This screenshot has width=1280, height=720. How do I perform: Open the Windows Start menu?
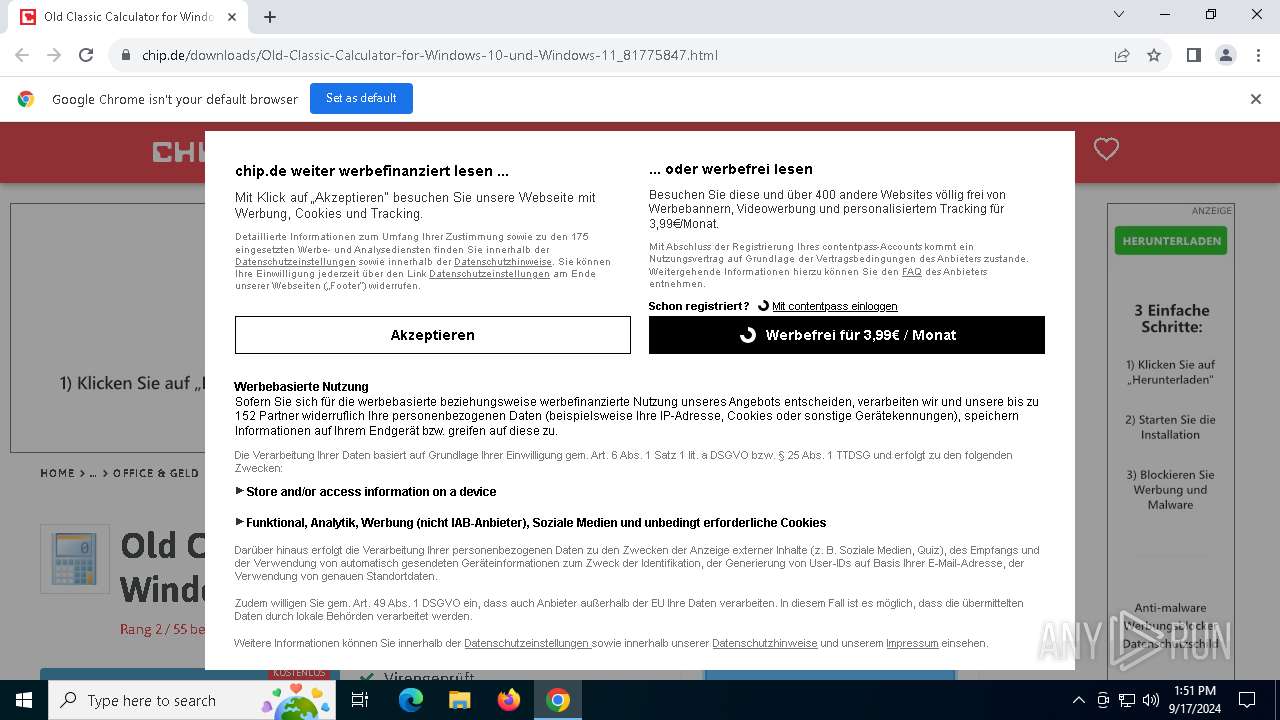point(24,700)
